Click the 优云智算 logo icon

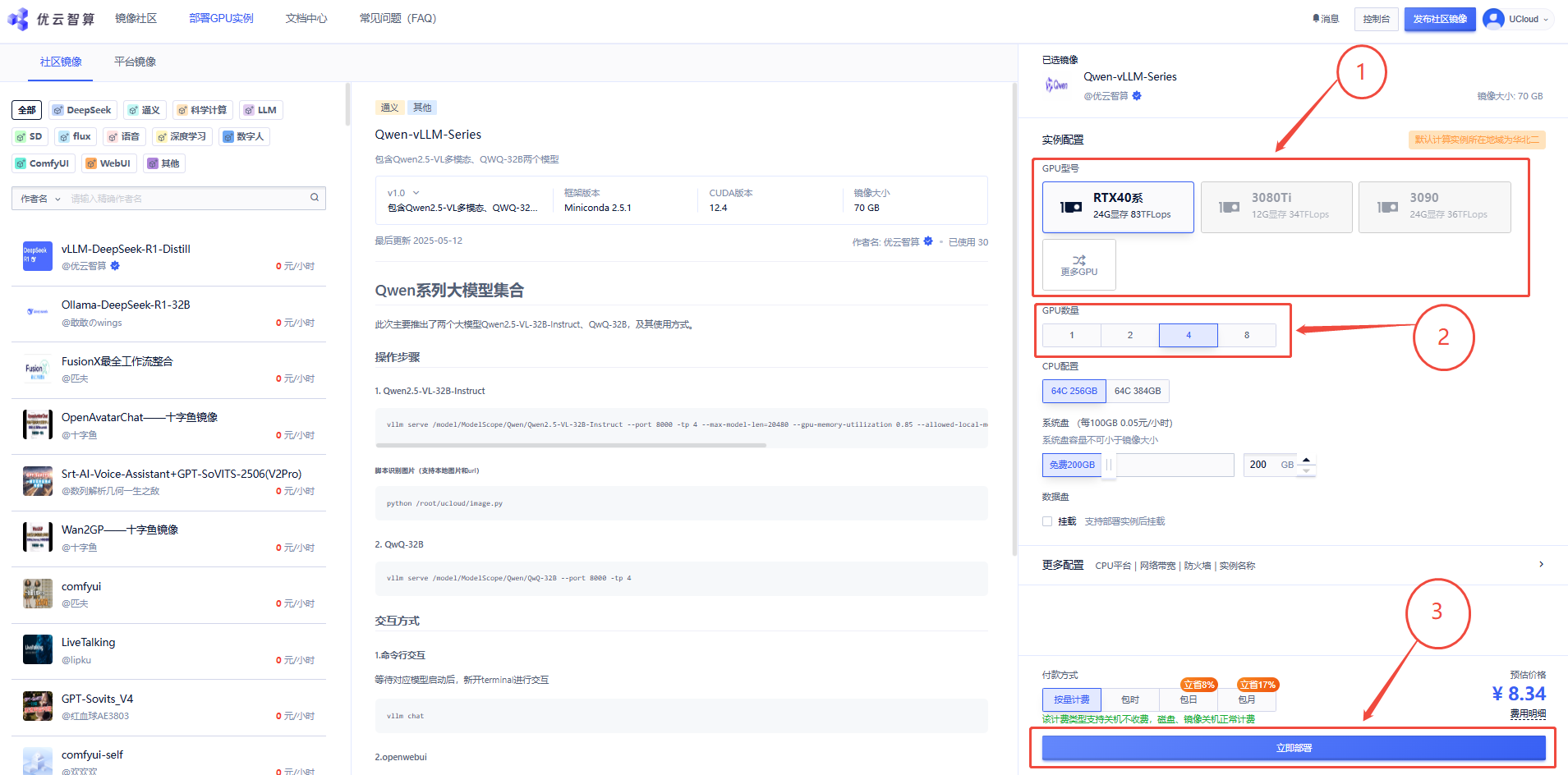point(18,19)
